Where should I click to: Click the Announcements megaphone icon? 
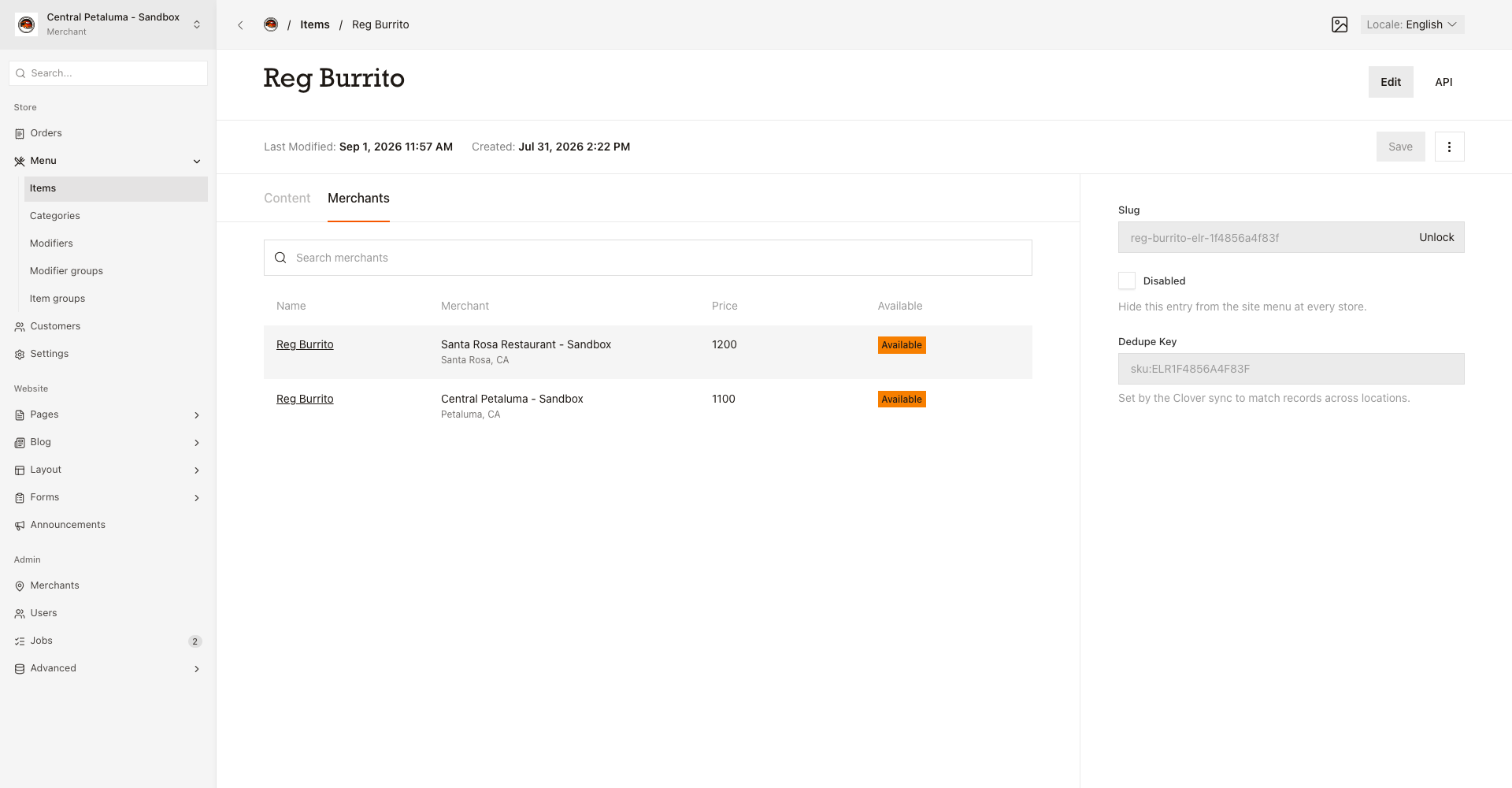pos(20,526)
